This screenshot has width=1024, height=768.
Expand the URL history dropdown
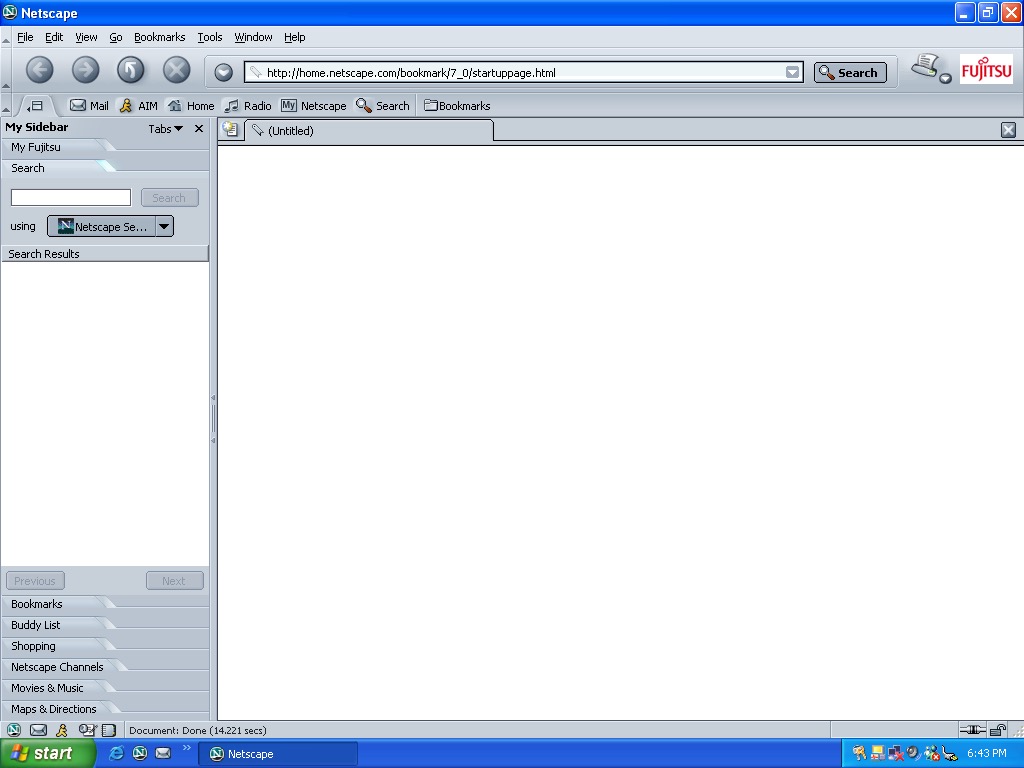pos(793,71)
